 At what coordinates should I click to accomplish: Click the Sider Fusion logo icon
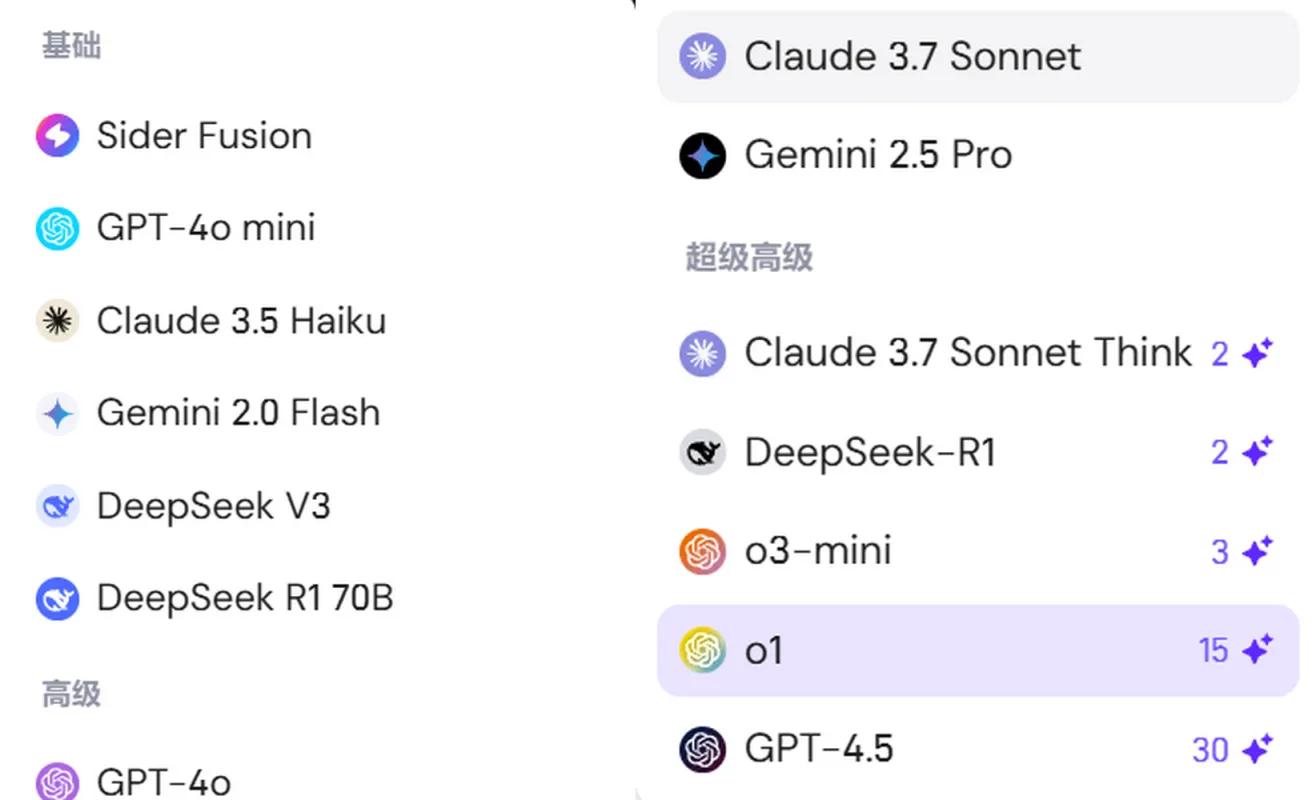point(57,136)
